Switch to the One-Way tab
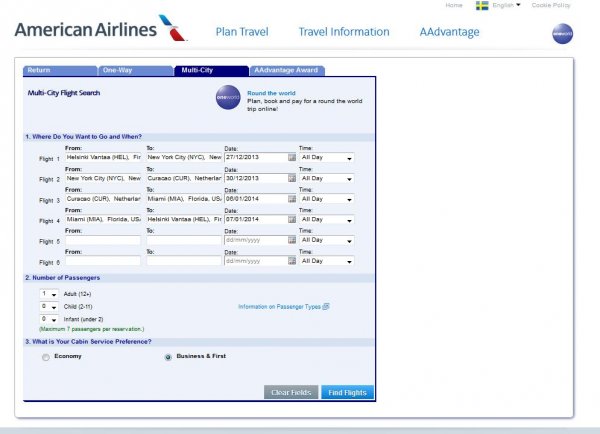This screenshot has width=600, height=434. click(123, 71)
